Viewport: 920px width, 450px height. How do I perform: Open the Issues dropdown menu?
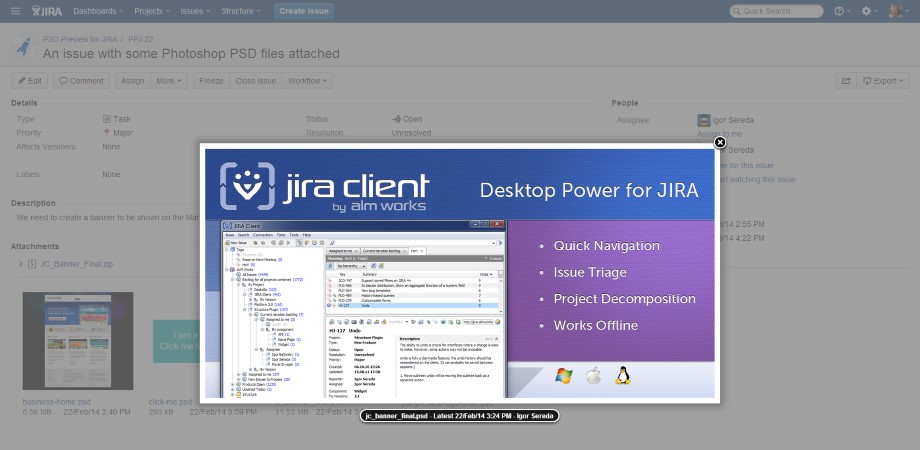[195, 11]
